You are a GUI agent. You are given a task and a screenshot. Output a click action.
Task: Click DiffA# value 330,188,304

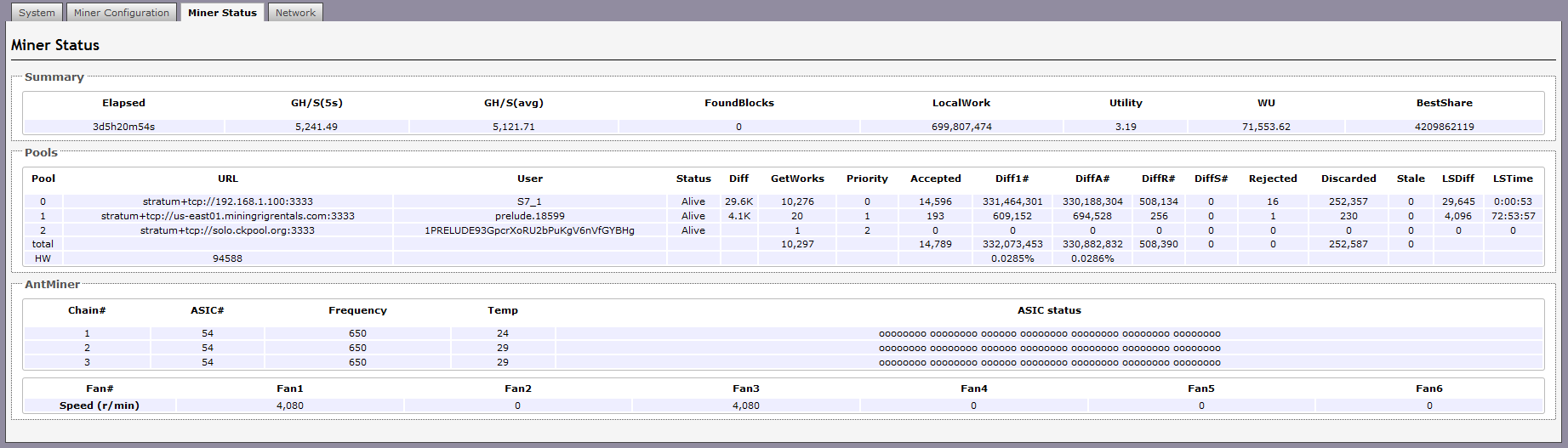point(1092,201)
